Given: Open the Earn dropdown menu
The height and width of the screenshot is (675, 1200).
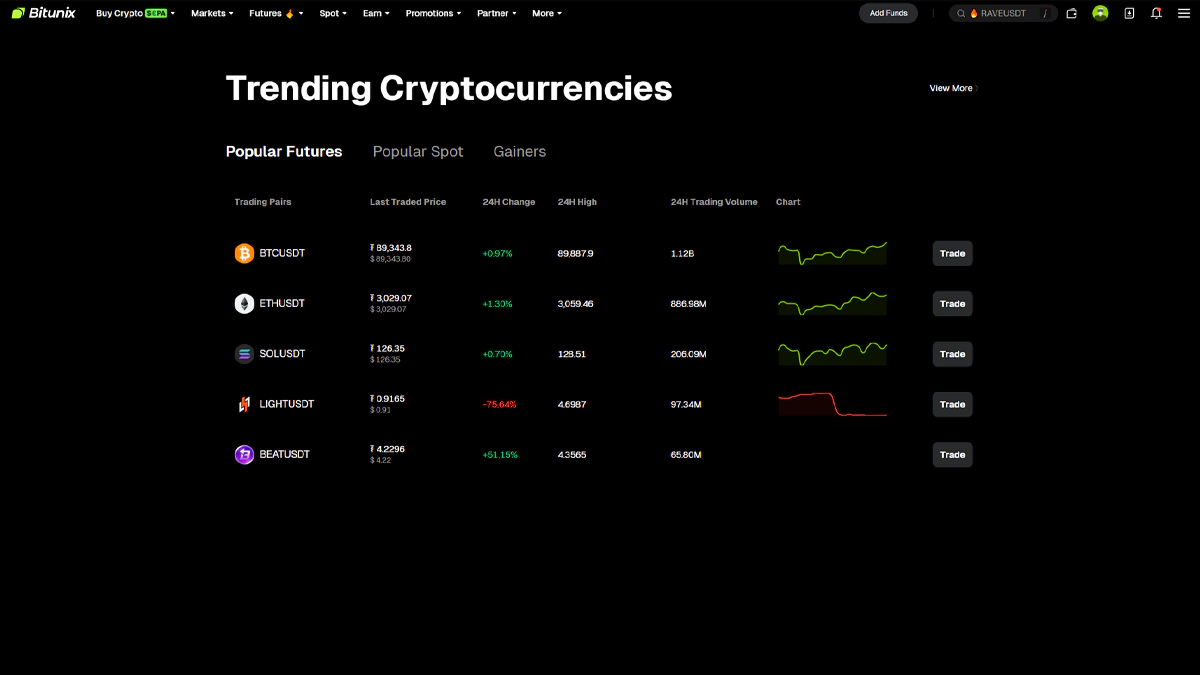Looking at the screenshot, I should pyautogui.click(x=376, y=13).
